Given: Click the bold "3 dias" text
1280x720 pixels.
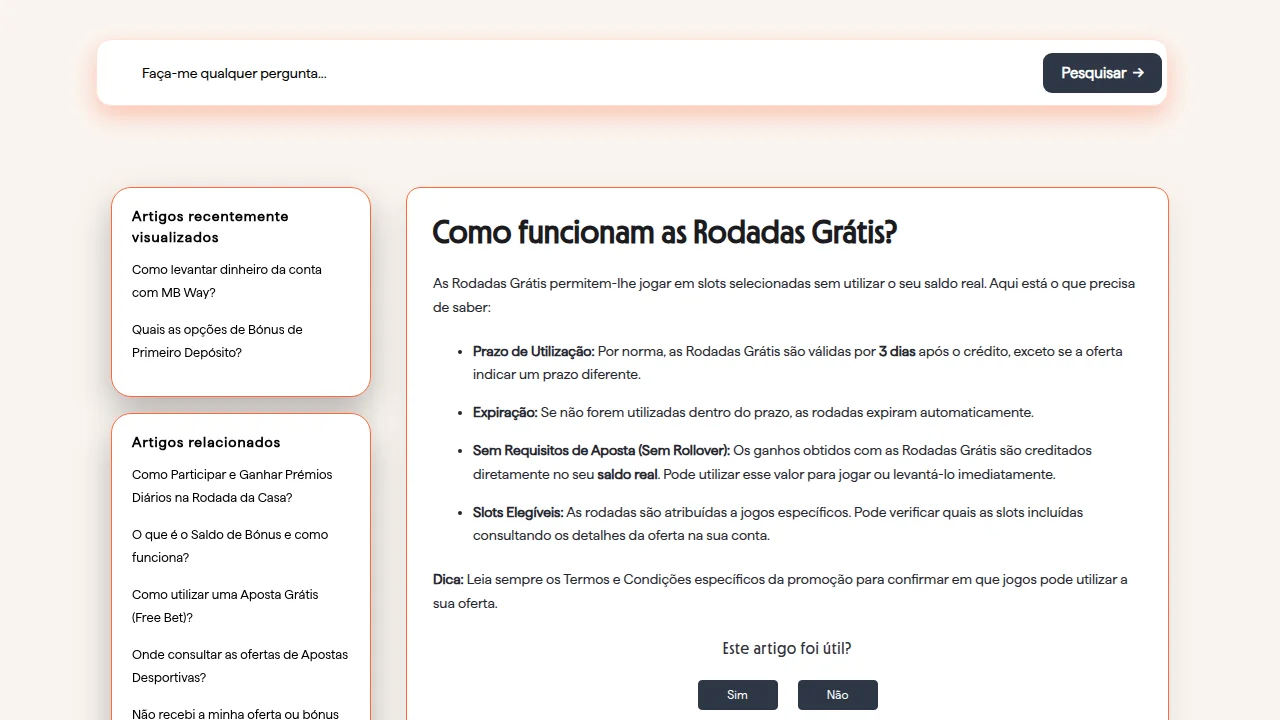Looking at the screenshot, I should (x=897, y=352).
